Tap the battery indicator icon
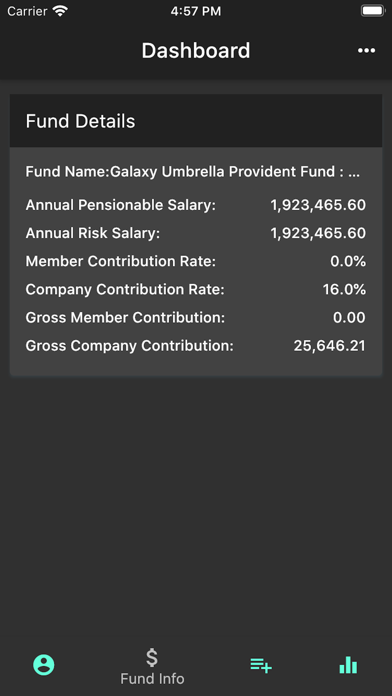The image size is (392, 696). tap(372, 11)
